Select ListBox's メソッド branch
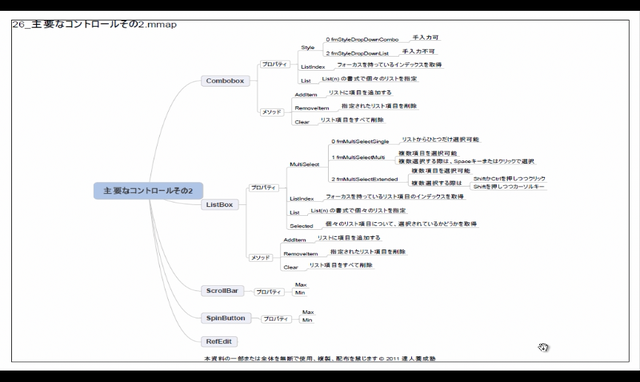The width and height of the screenshot is (640, 382). (x=260, y=258)
